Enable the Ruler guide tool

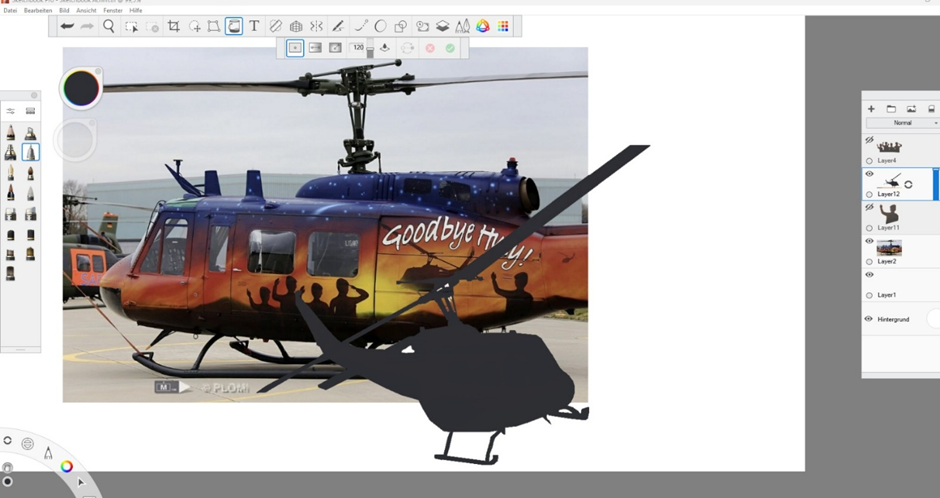[275, 26]
